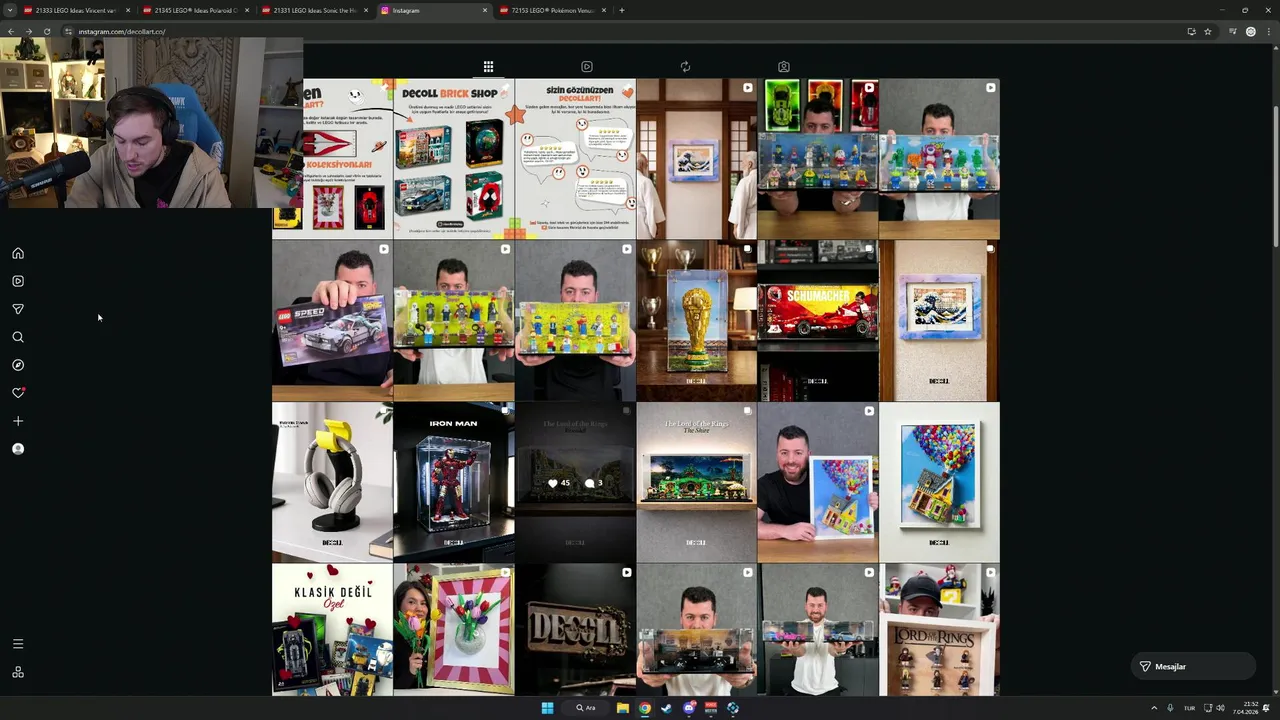Open Explore compass icon in the sidebar
This screenshot has height=720, width=1280.
tap(18, 365)
